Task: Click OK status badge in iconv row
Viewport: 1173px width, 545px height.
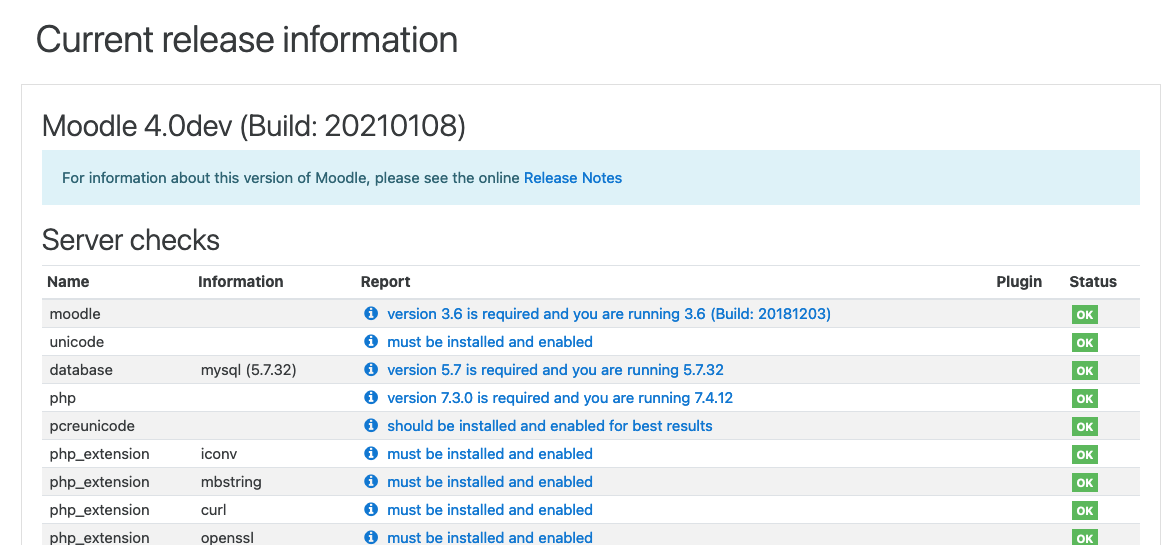Action: tap(1085, 455)
